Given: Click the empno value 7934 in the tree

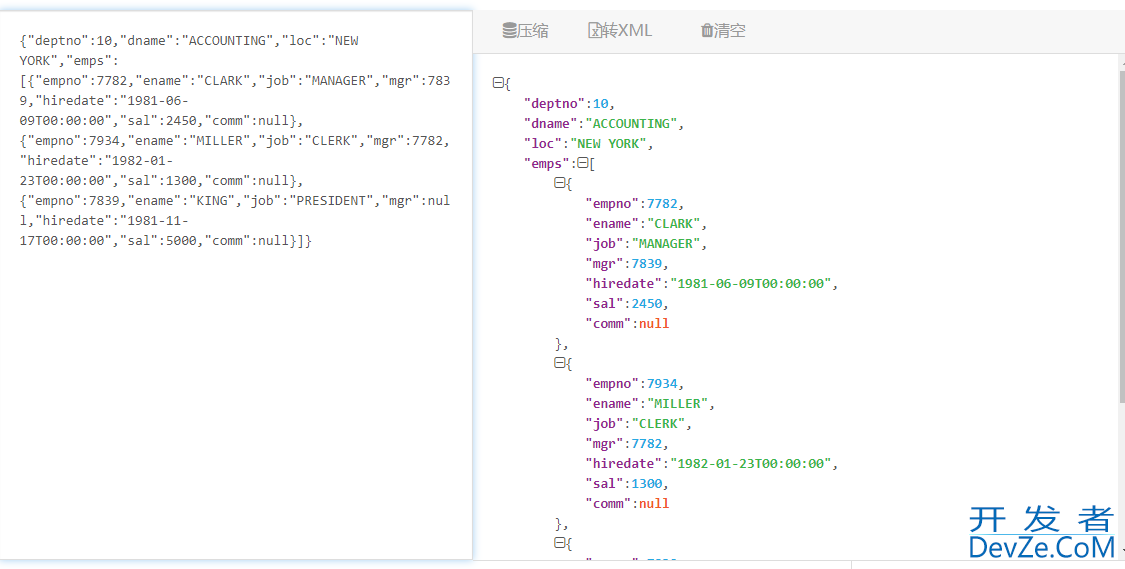Looking at the screenshot, I should click(662, 383).
